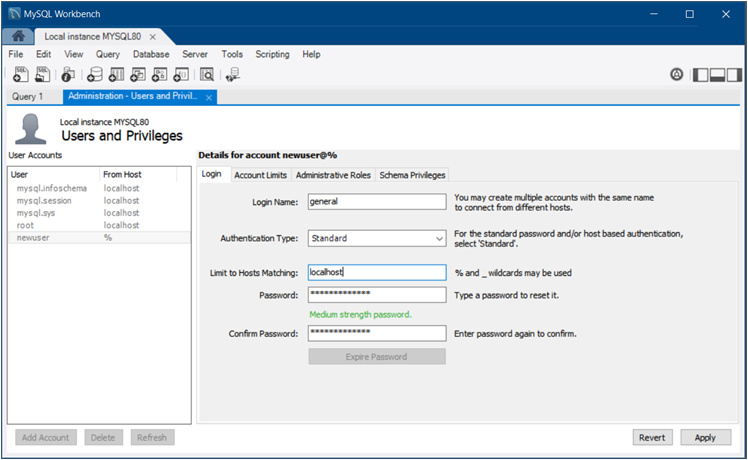
Task: Go to the home screen tab icon
Action: click(x=19, y=36)
